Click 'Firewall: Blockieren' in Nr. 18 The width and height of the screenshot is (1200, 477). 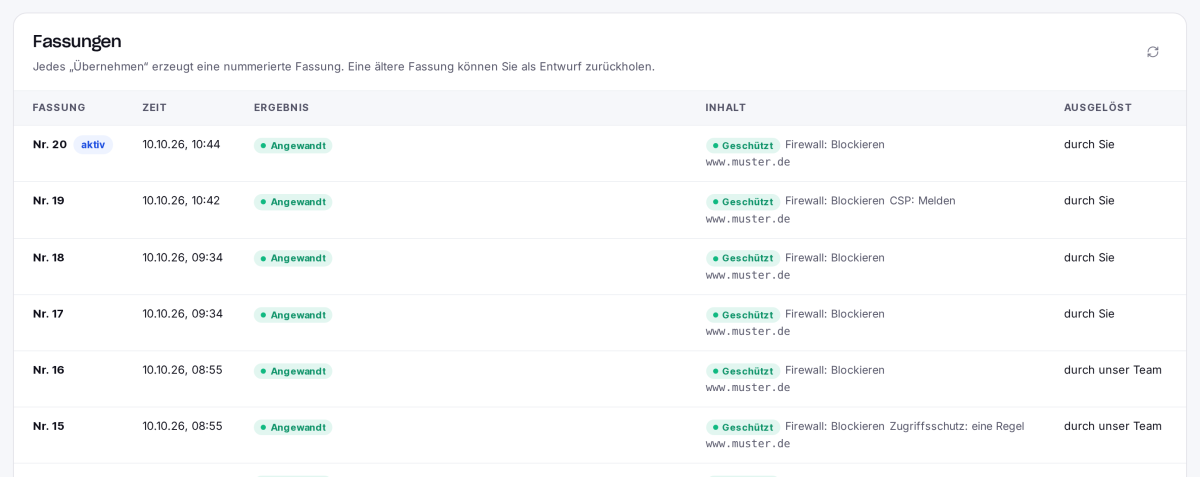click(835, 257)
